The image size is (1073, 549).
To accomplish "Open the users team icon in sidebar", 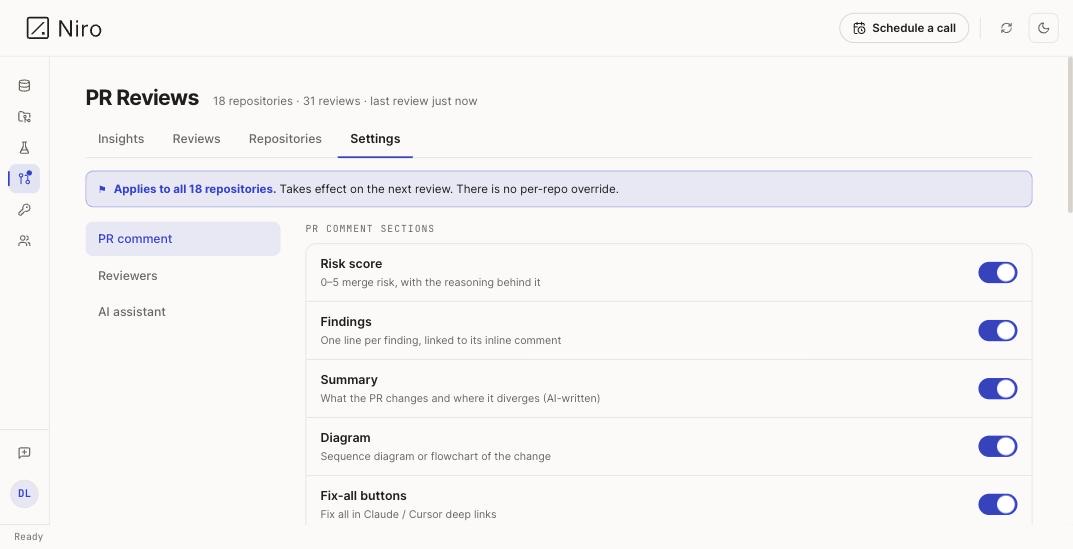I will (24, 241).
